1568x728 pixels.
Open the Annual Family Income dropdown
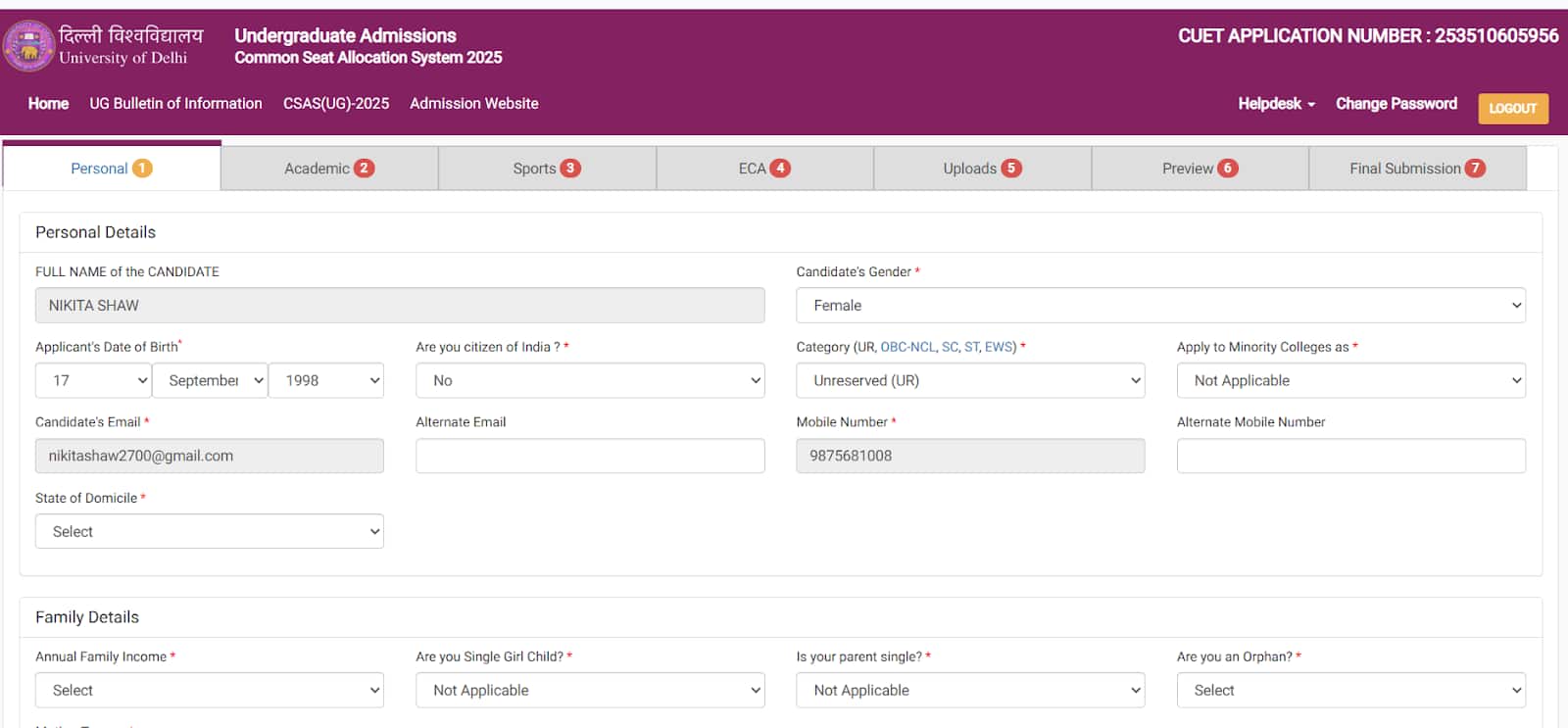point(210,690)
